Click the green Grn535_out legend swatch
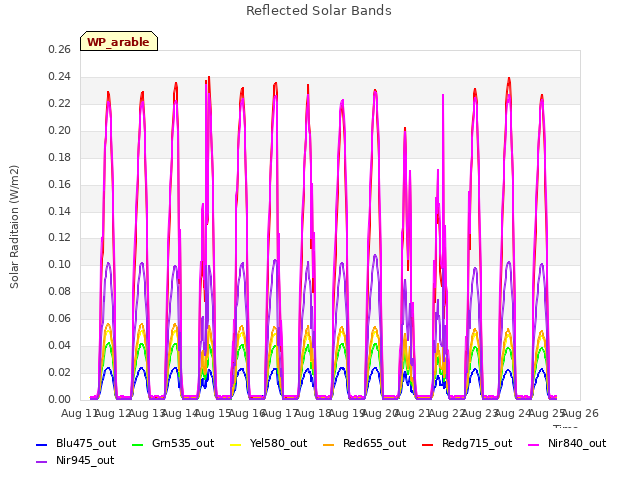Viewport: 640px width, 480px height. click(x=138, y=444)
